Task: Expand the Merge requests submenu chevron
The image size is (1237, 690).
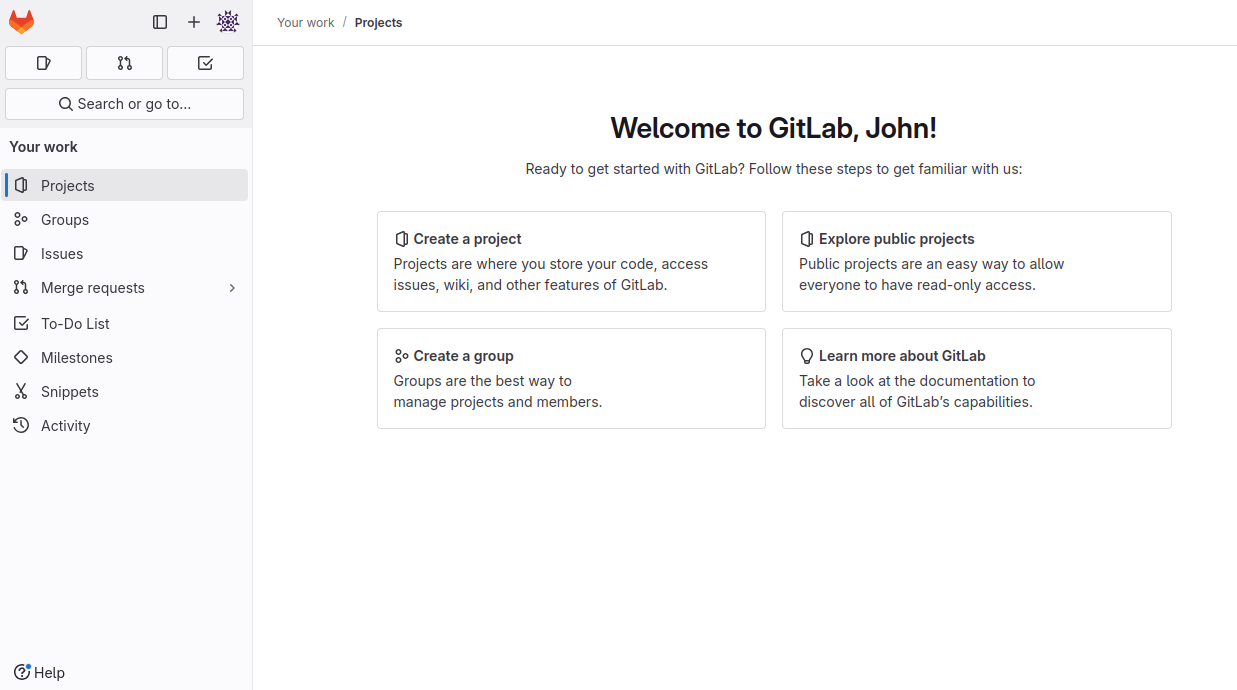Action: [232, 287]
